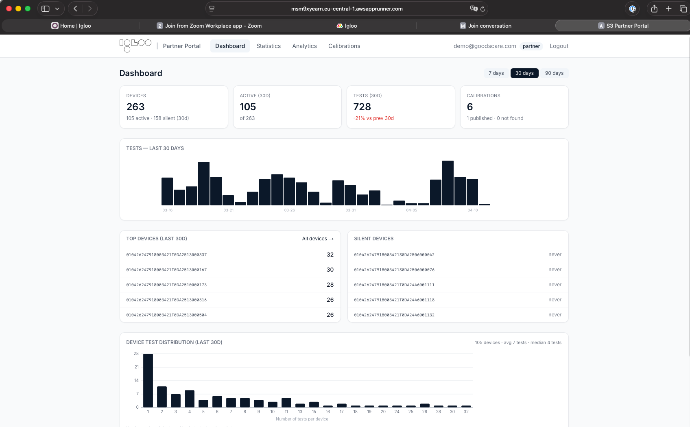The height and width of the screenshot is (427, 690).
Task: Click the browser forward arrow
Action: [89, 8]
